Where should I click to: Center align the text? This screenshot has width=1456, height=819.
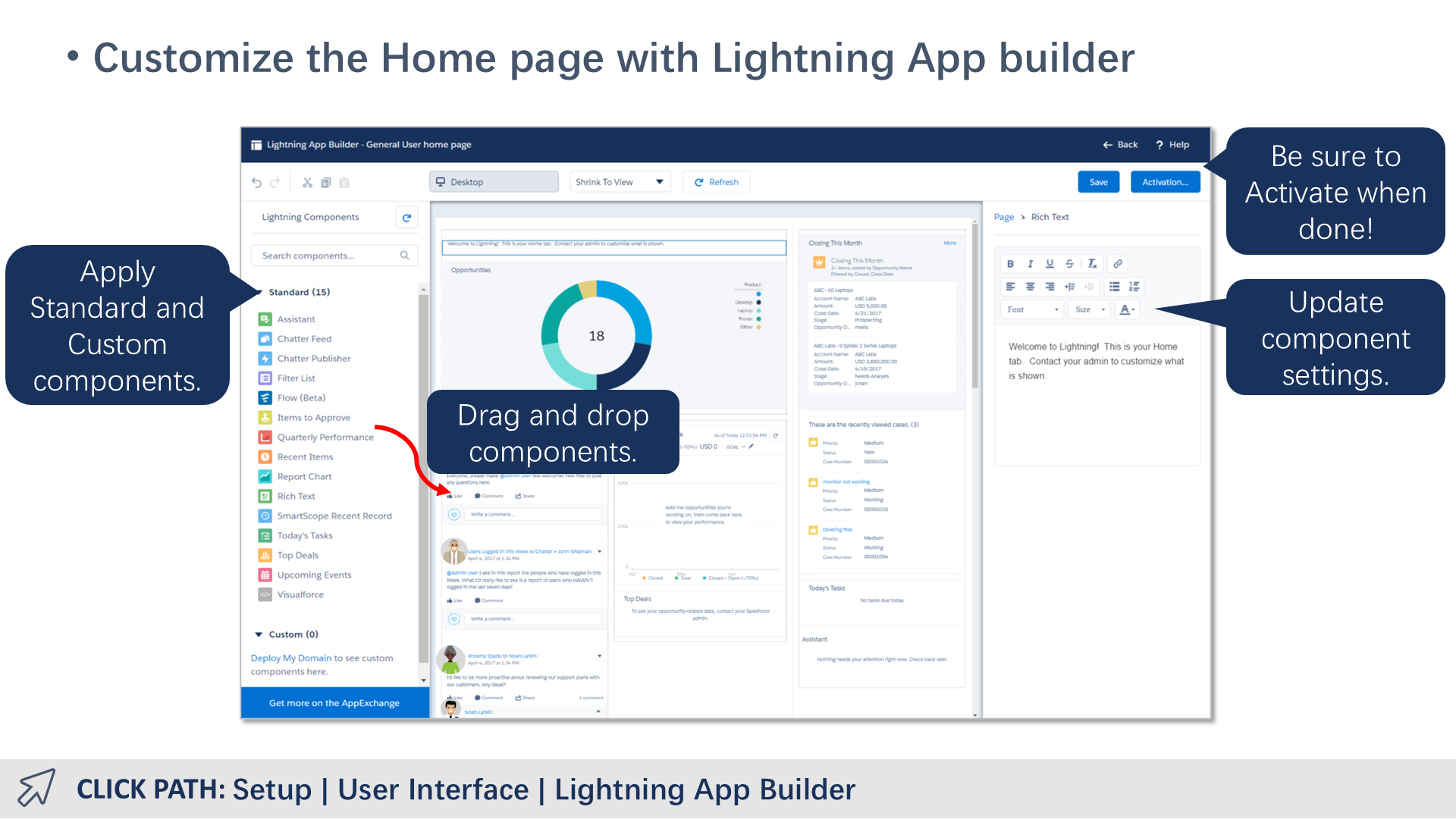click(1030, 287)
